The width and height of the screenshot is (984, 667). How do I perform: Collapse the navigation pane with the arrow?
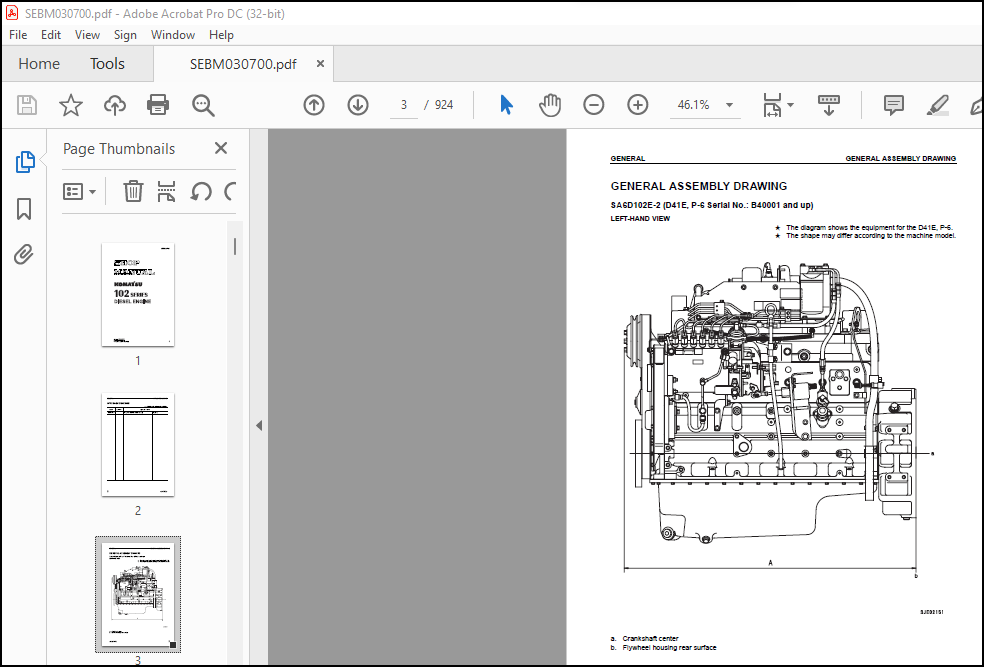[x=259, y=425]
